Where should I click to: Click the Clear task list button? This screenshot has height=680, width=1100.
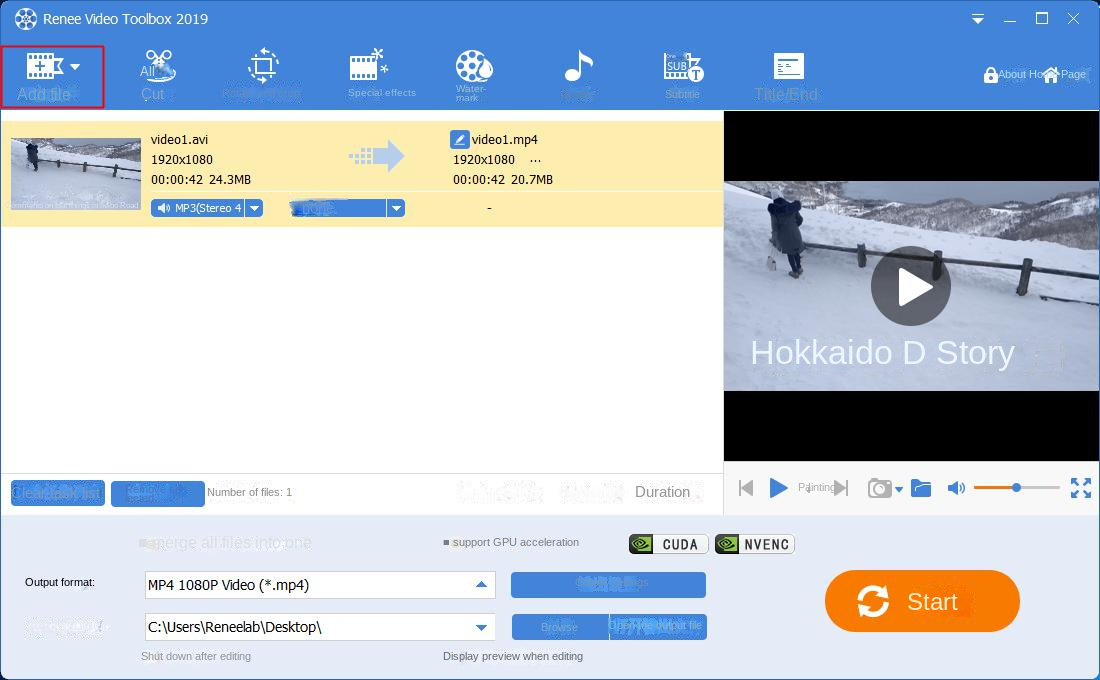point(58,493)
